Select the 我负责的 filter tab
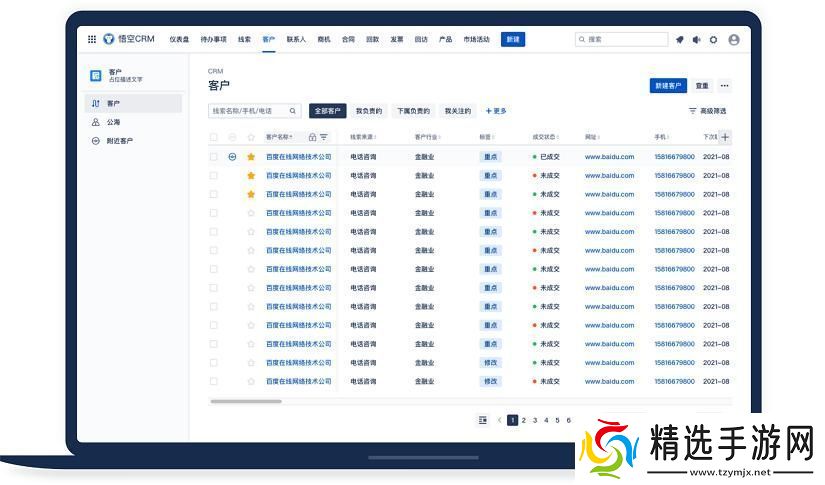825x485 pixels. [x=368, y=111]
